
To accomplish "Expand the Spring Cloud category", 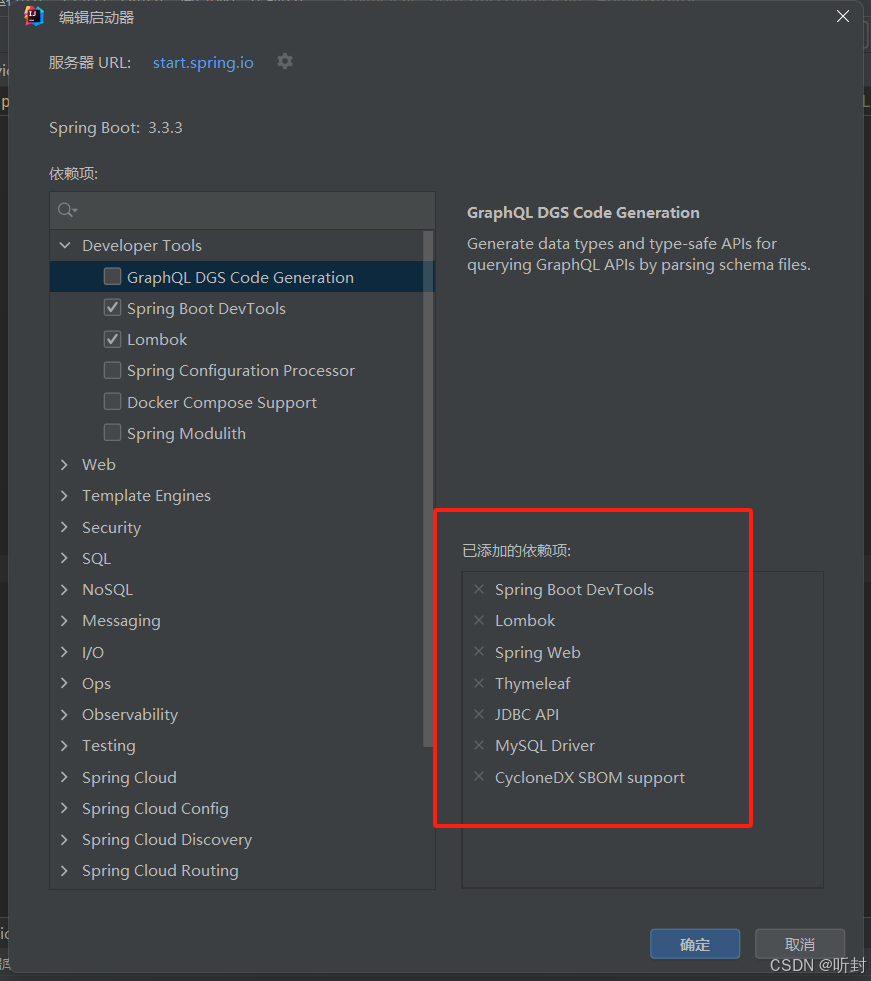I will 64,777.
